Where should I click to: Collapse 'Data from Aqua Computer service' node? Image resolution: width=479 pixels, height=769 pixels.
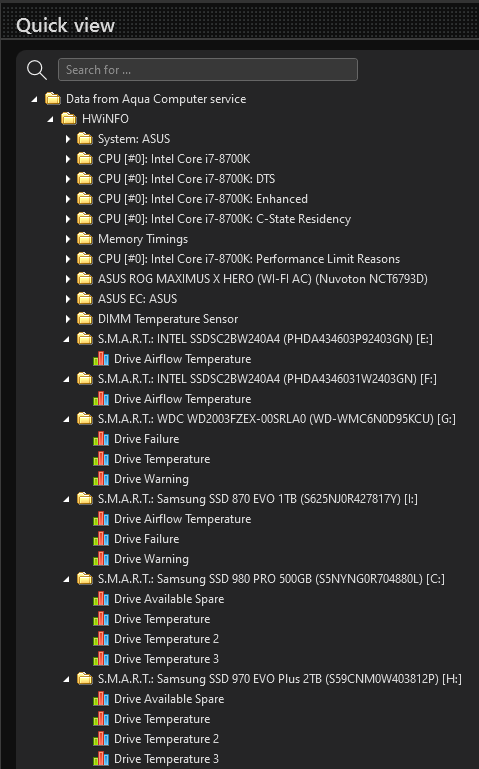pos(34,99)
